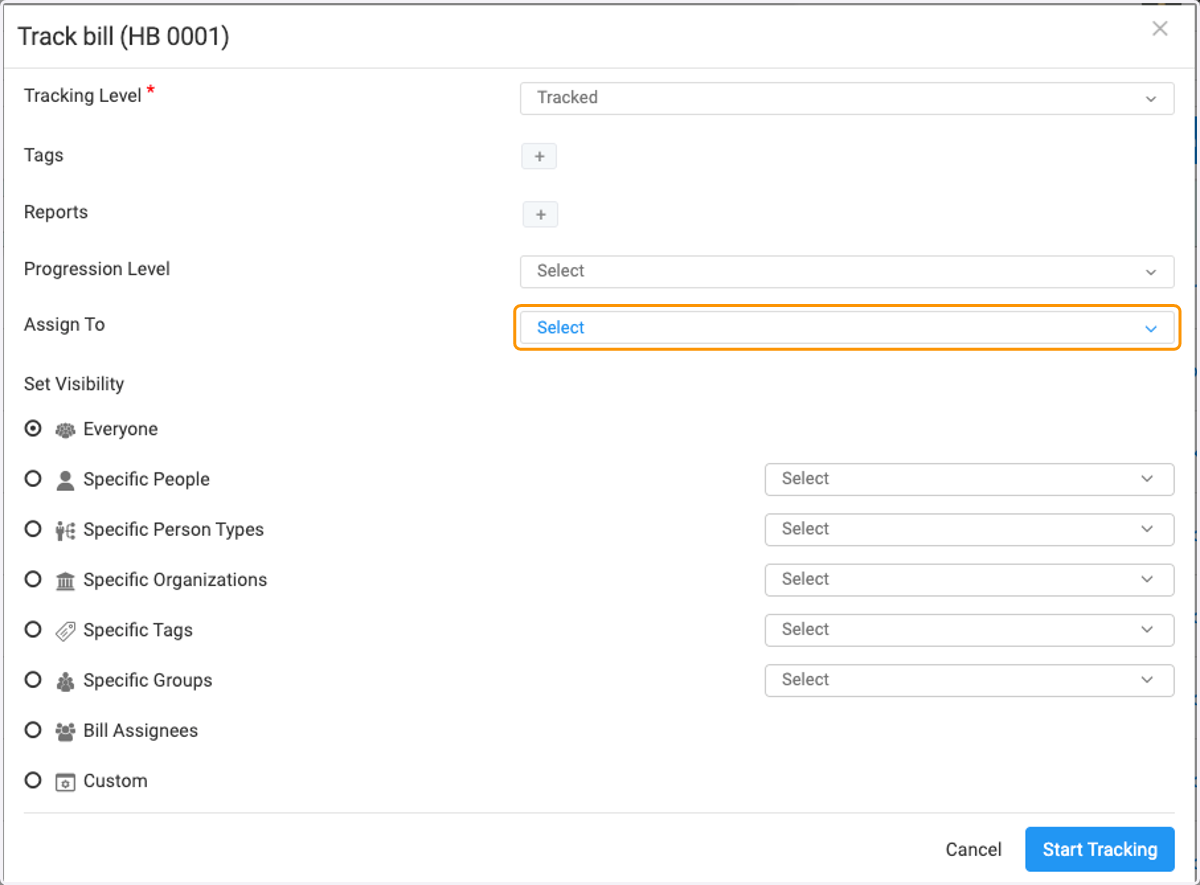Click the Specific Organizations label text
Screen dimensions: 1200x885
point(175,580)
